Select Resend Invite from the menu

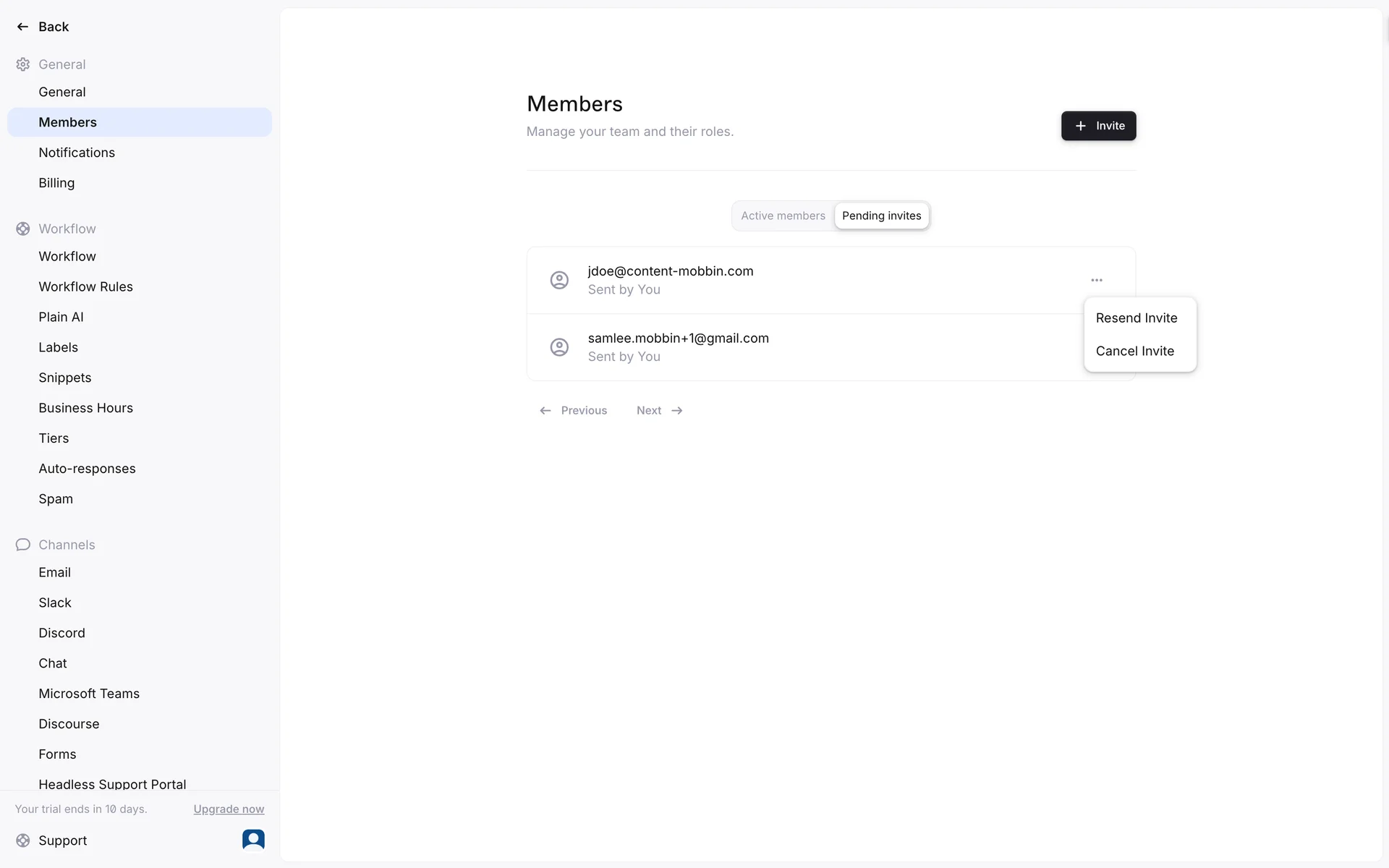pyautogui.click(x=1136, y=318)
